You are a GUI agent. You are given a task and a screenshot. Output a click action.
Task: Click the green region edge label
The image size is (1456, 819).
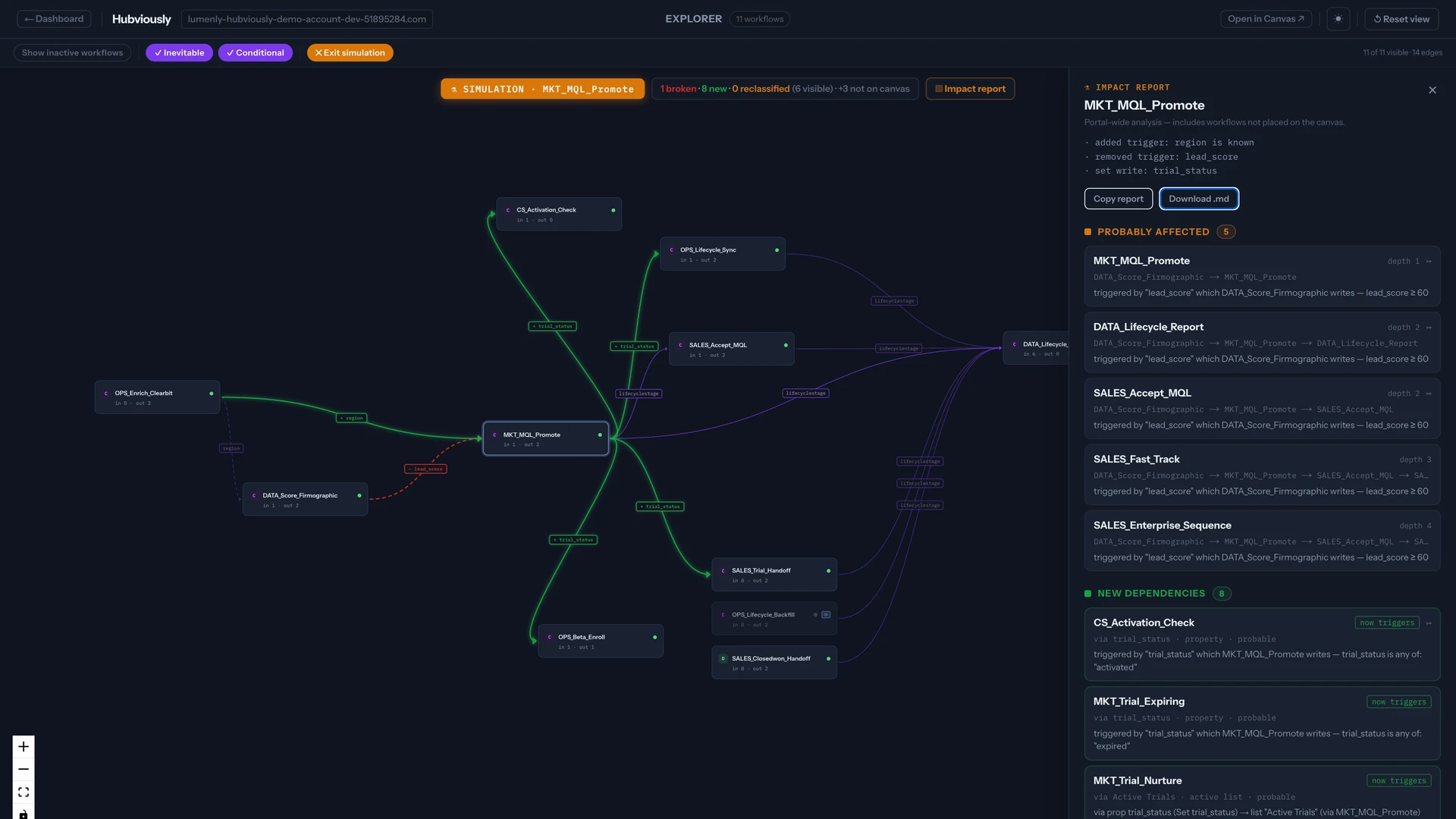352,419
